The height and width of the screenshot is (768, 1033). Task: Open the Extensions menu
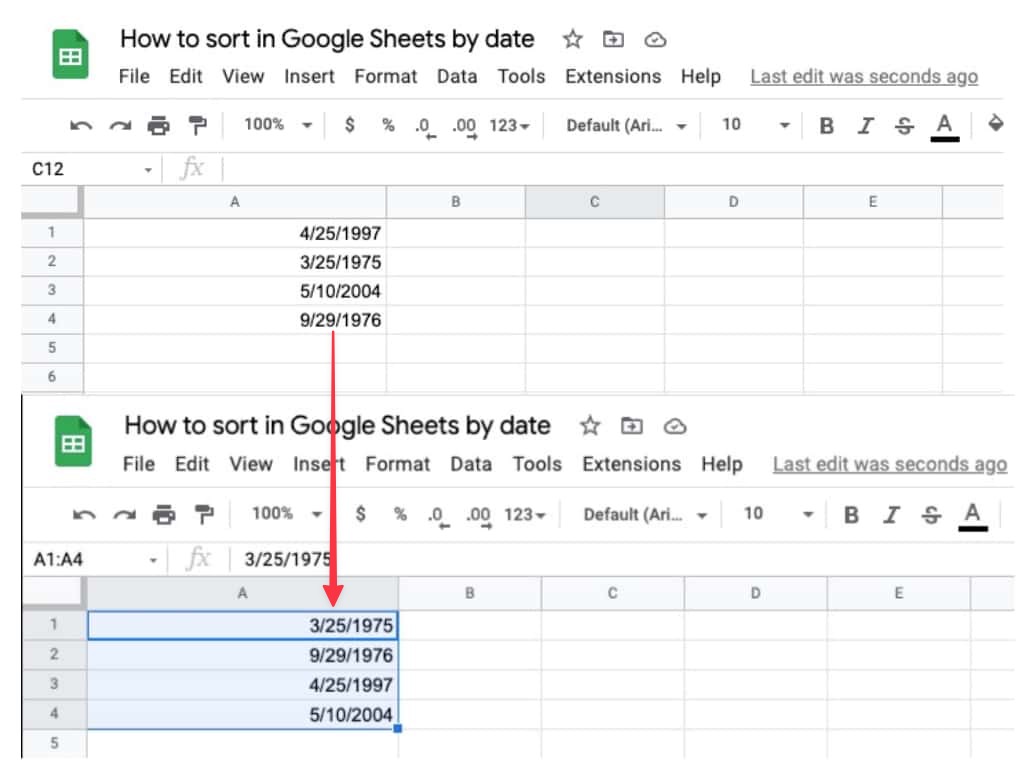(x=612, y=76)
